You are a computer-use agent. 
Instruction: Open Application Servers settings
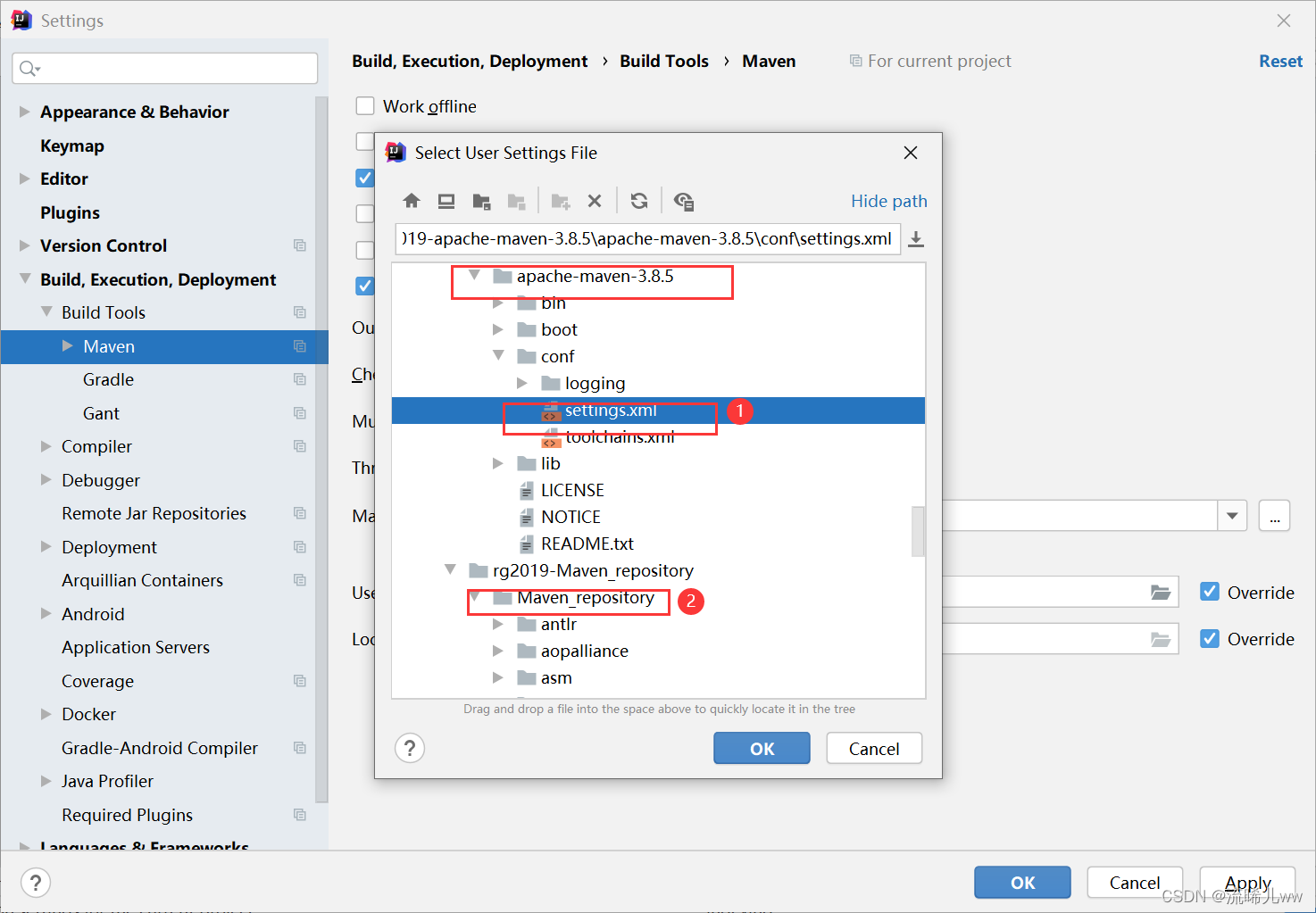136,647
